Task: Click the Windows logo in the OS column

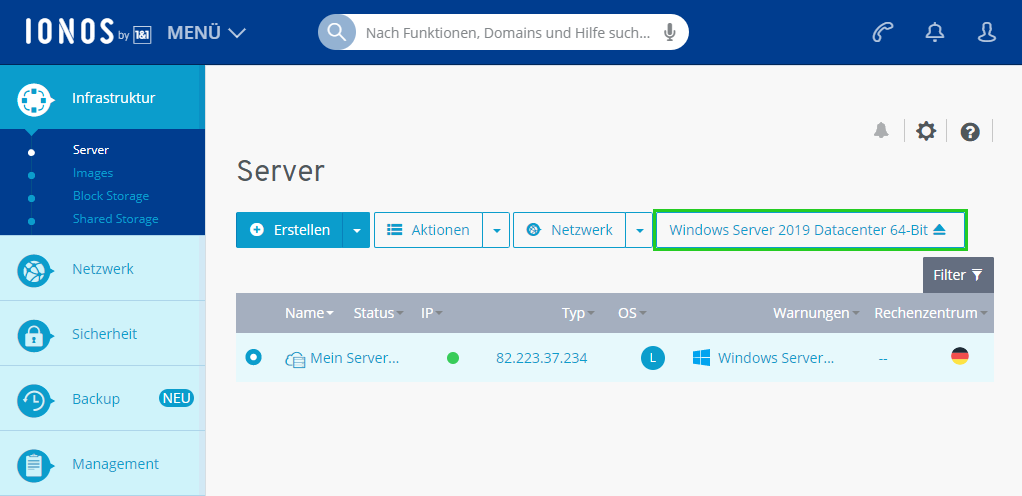Action: point(701,357)
